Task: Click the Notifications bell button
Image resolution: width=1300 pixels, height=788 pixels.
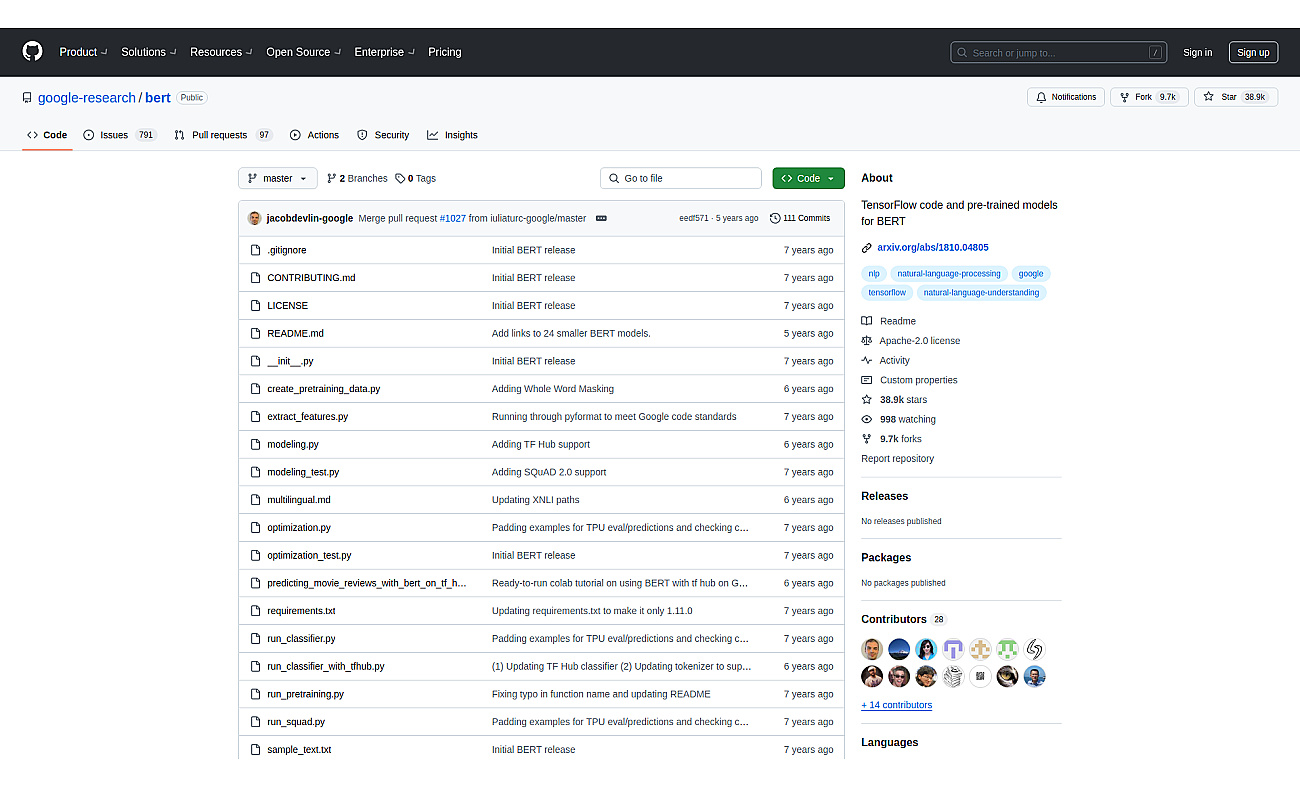Action: (x=1066, y=97)
